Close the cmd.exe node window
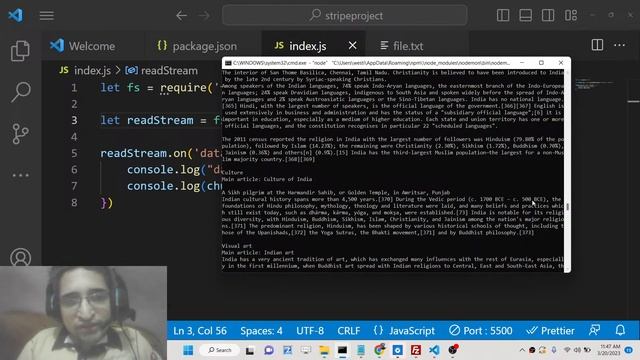 [x=561, y=63]
